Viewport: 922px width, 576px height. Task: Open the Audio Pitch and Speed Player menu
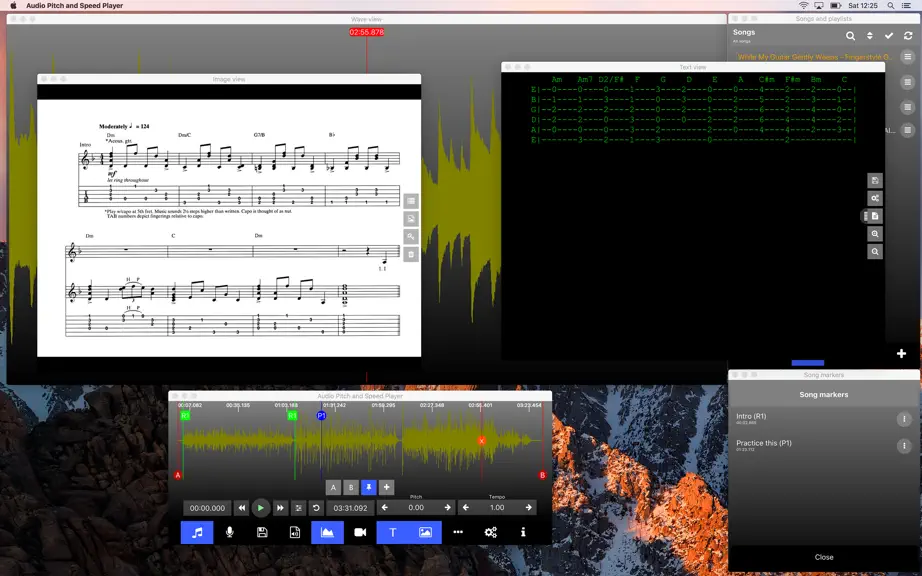point(75,5)
